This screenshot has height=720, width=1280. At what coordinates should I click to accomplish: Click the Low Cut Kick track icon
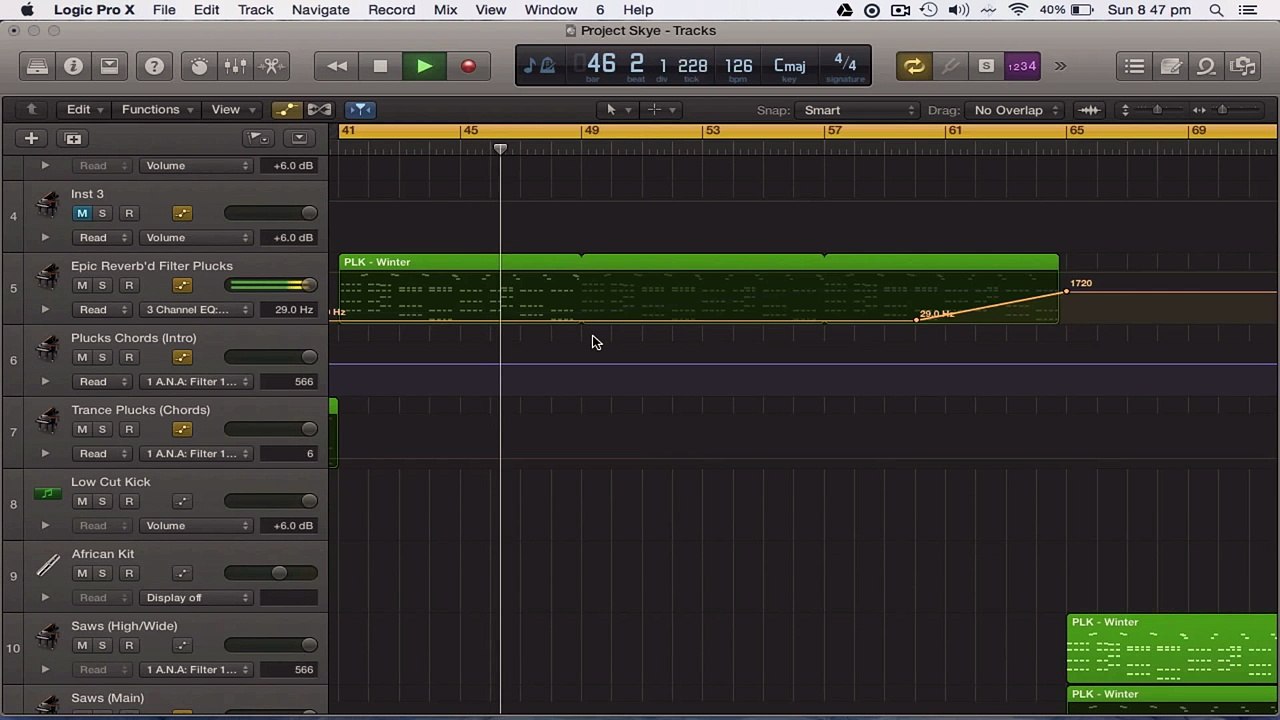tap(47, 493)
